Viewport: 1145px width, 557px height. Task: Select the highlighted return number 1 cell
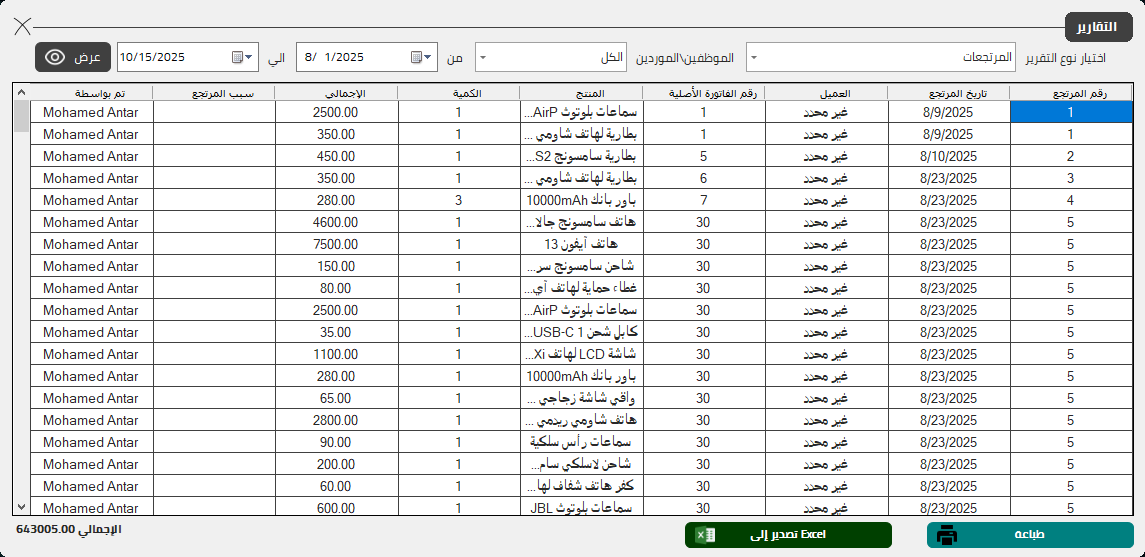click(1071, 112)
